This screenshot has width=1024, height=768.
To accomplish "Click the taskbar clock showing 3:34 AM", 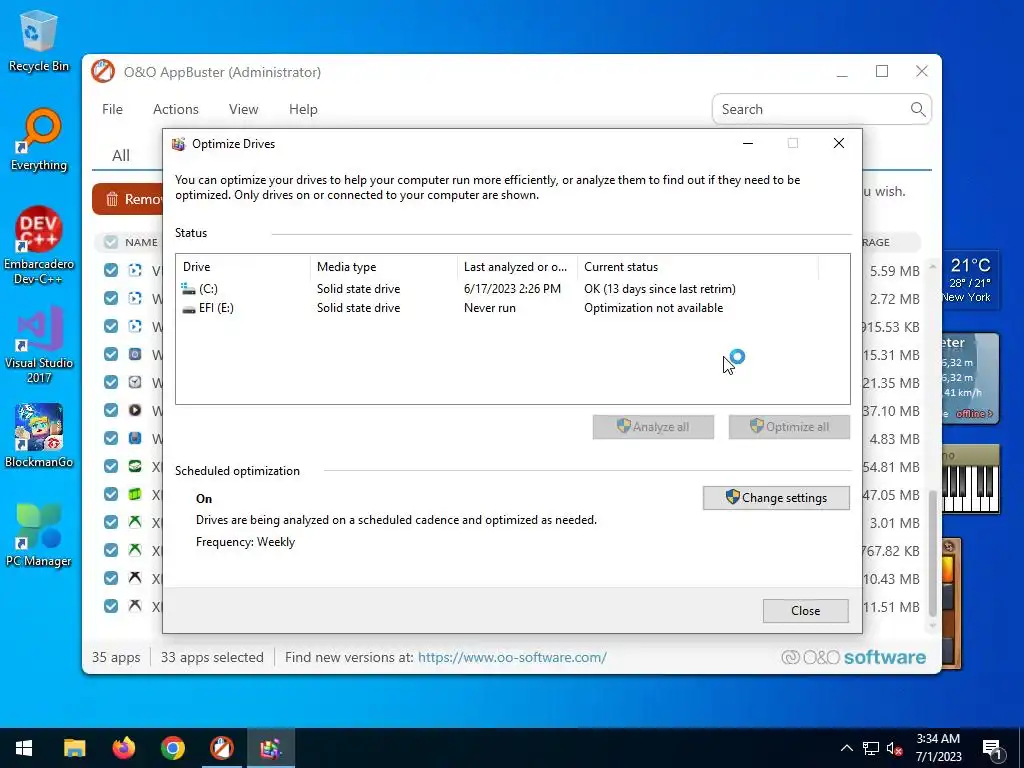I will point(938,748).
